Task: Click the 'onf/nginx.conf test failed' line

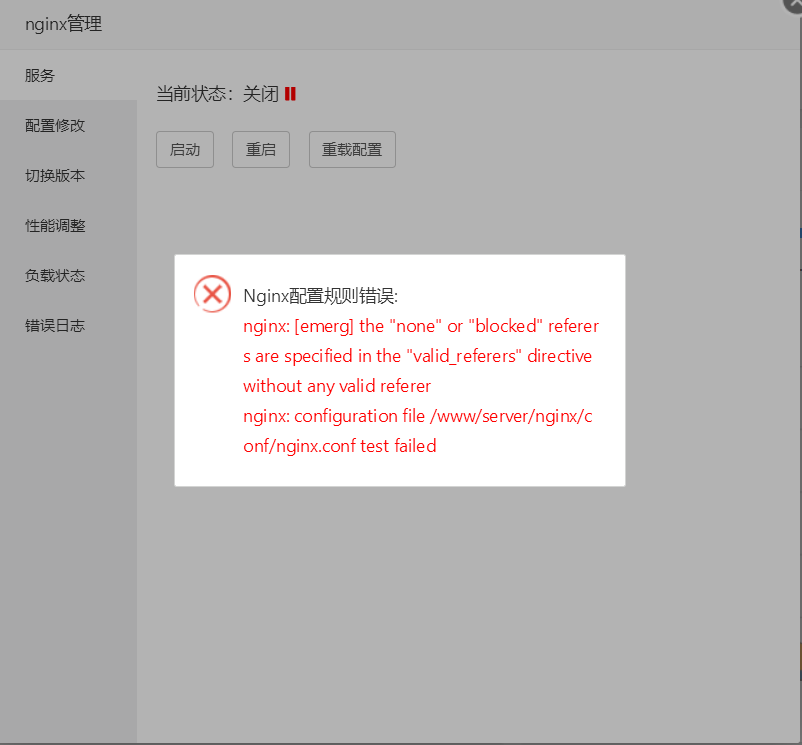Action: [x=340, y=446]
